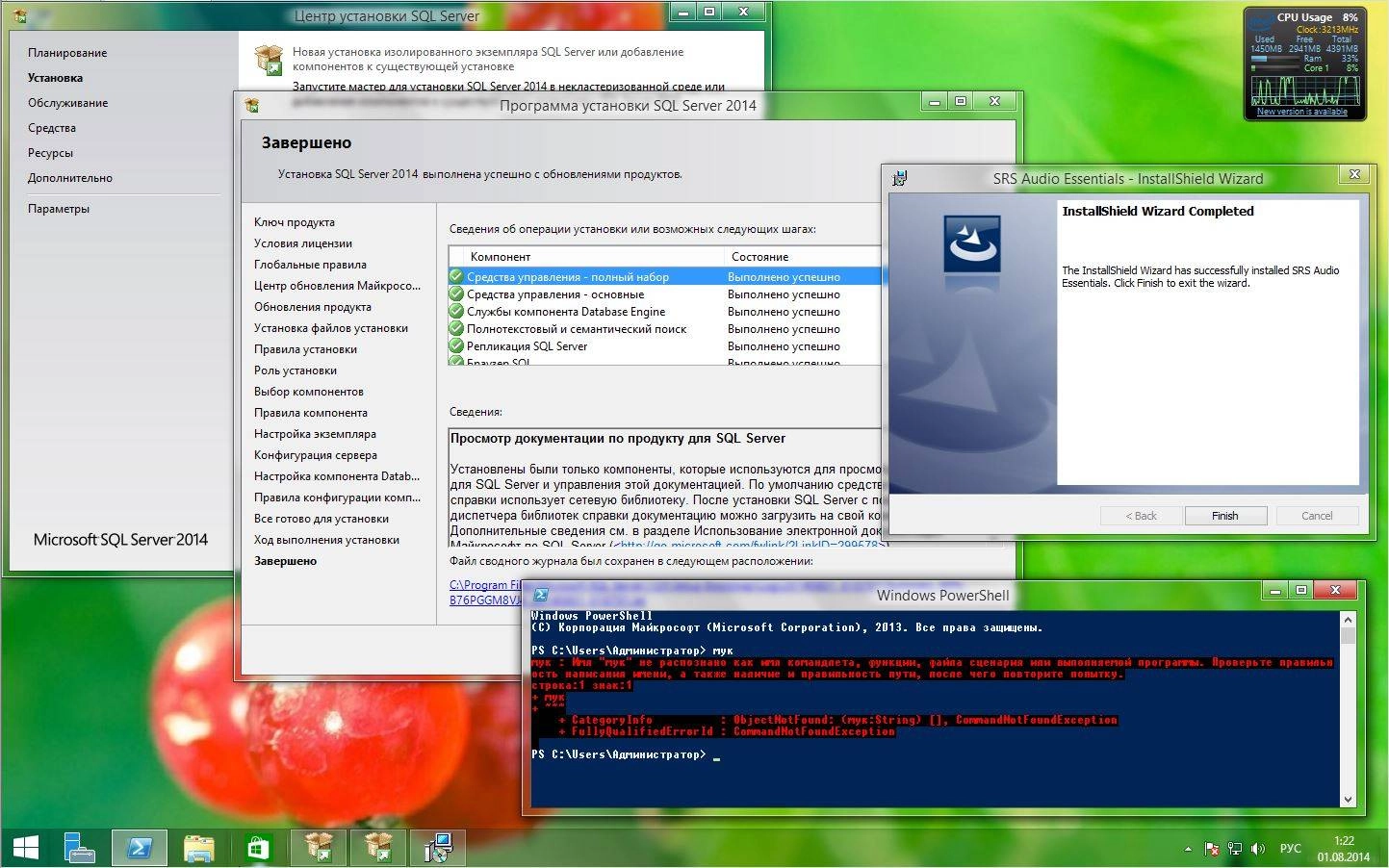Open Action Center flag tray icon
The width and height of the screenshot is (1389, 868).
point(1212,849)
